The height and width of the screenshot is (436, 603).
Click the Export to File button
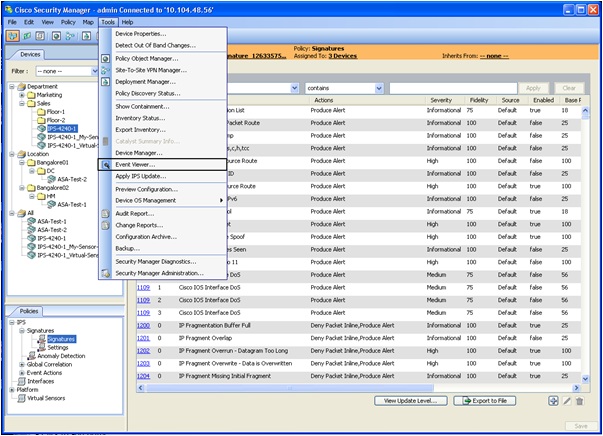pyautogui.click(x=485, y=401)
